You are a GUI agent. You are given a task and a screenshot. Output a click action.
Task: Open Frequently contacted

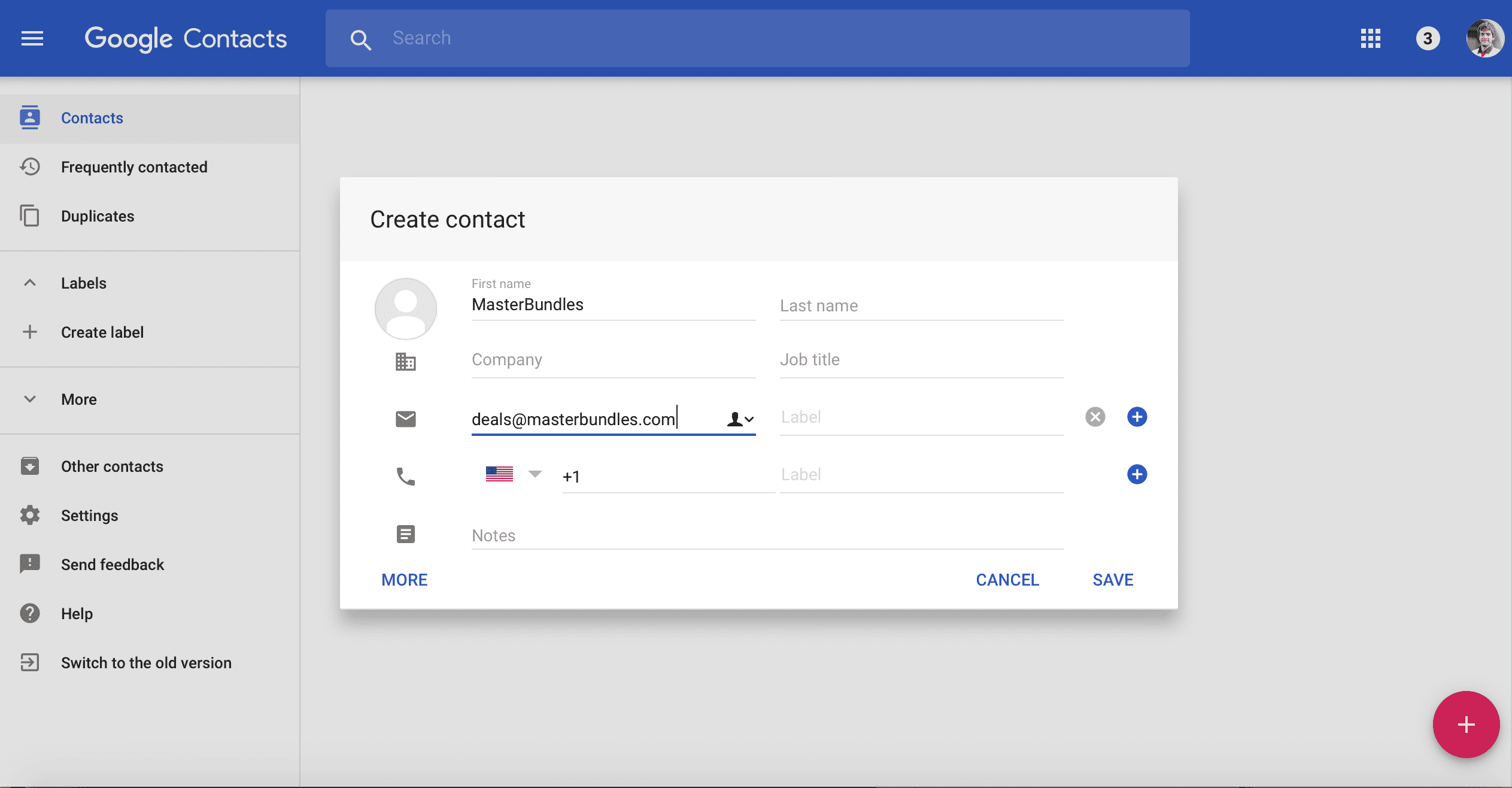pos(150,167)
